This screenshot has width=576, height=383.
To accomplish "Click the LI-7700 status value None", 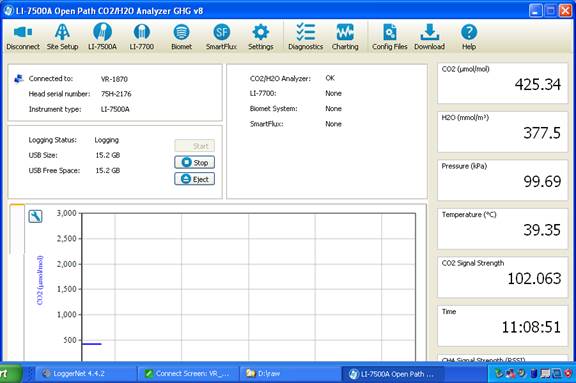I will (333, 93).
